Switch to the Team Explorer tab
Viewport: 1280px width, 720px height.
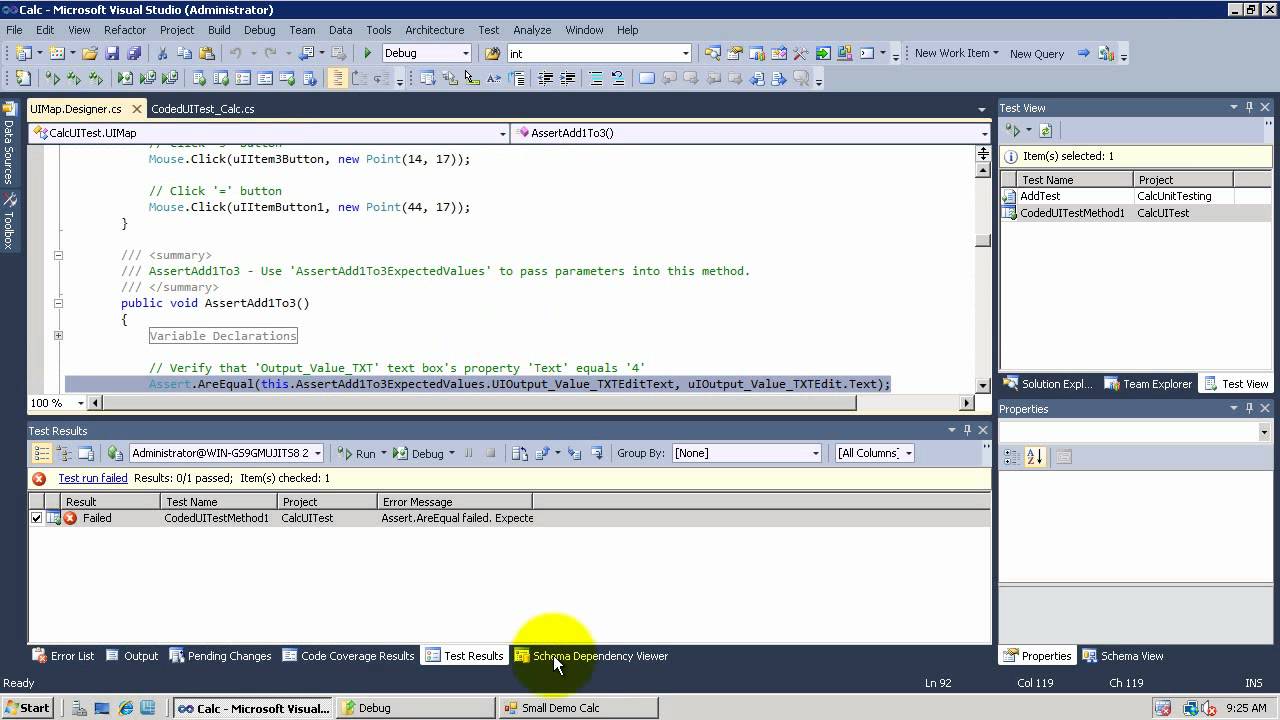[x=1148, y=384]
